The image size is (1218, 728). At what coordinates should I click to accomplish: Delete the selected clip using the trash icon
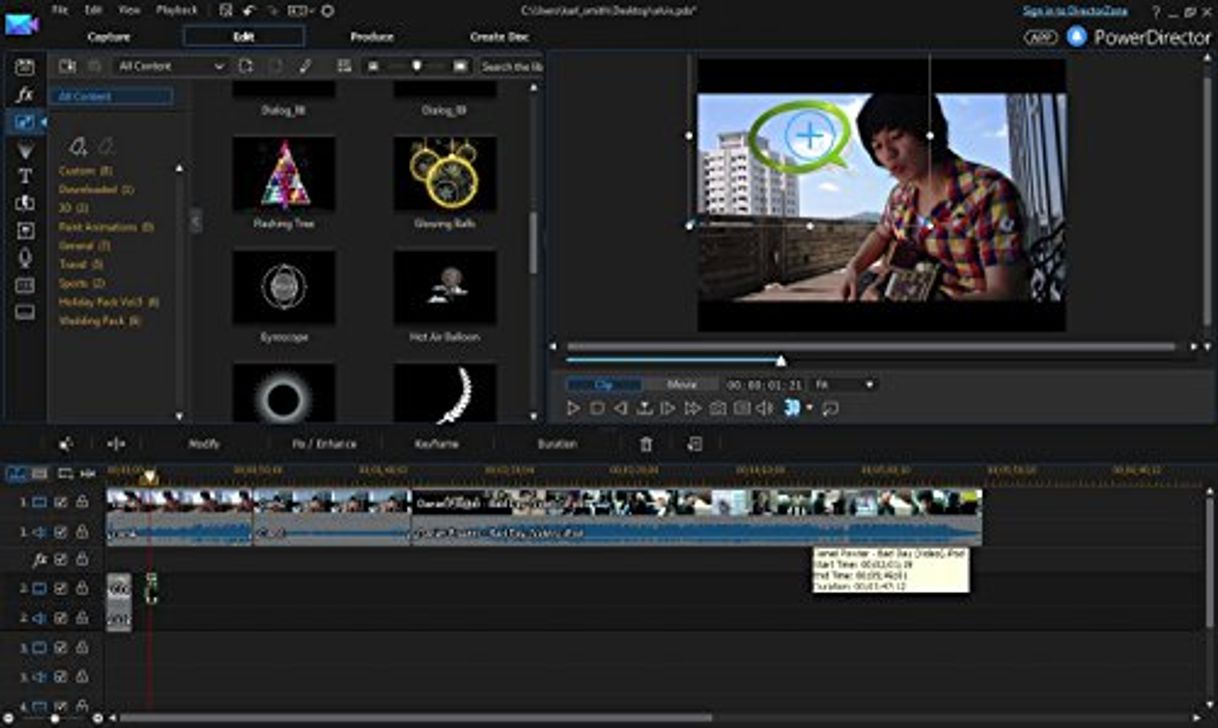pyautogui.click(x=648, y=443)
